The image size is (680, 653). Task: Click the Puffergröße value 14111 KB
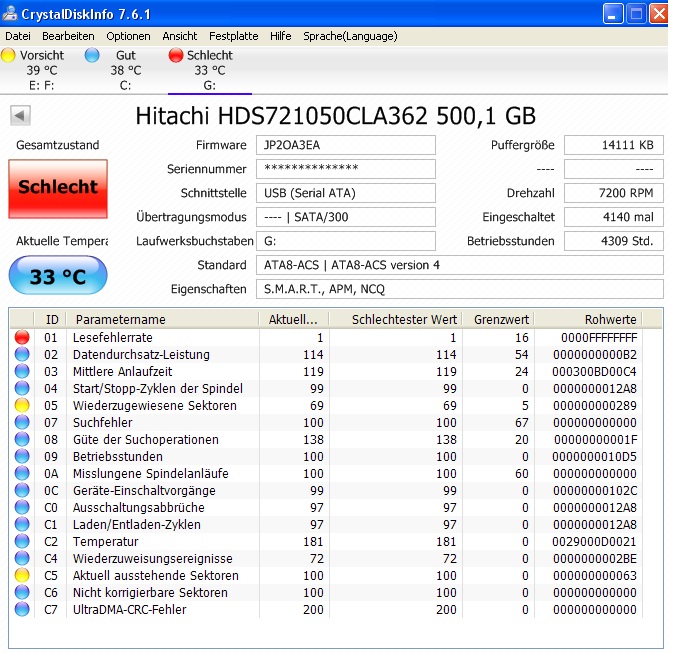click(x=614, y=145)
